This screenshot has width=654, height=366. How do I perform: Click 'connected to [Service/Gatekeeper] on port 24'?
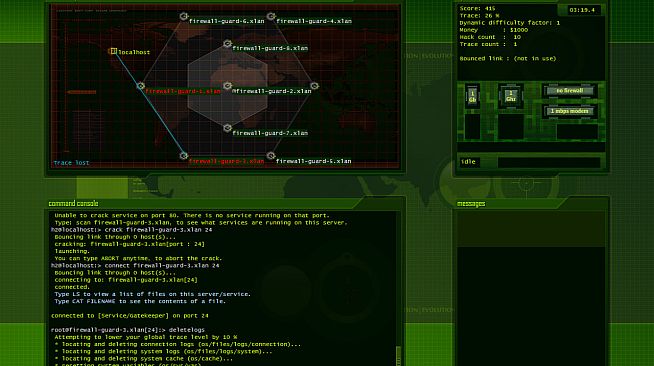(x=130, y=316)
